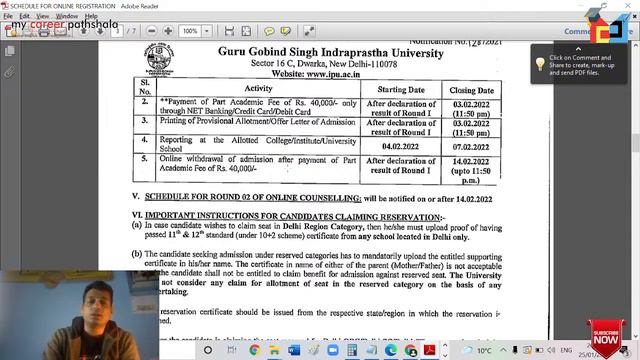Click the 'Printing of Provisional Allotment/Offer Letter' row text

coord(258,122)
